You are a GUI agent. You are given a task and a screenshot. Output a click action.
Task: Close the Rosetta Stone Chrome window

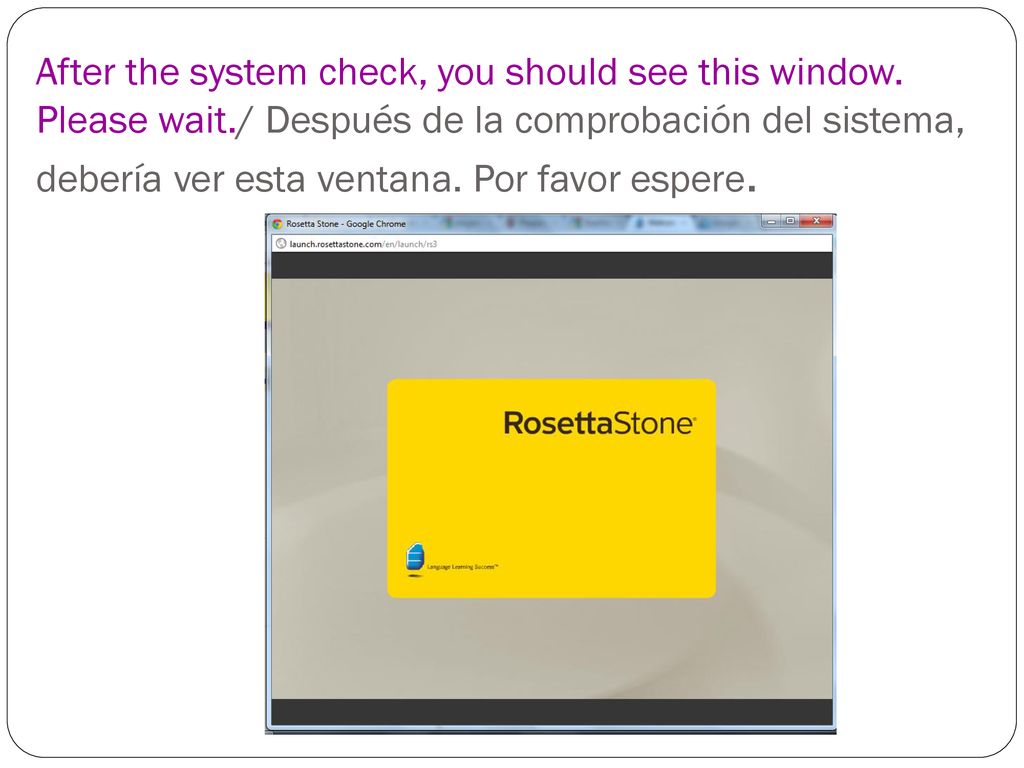coord(815,222)
